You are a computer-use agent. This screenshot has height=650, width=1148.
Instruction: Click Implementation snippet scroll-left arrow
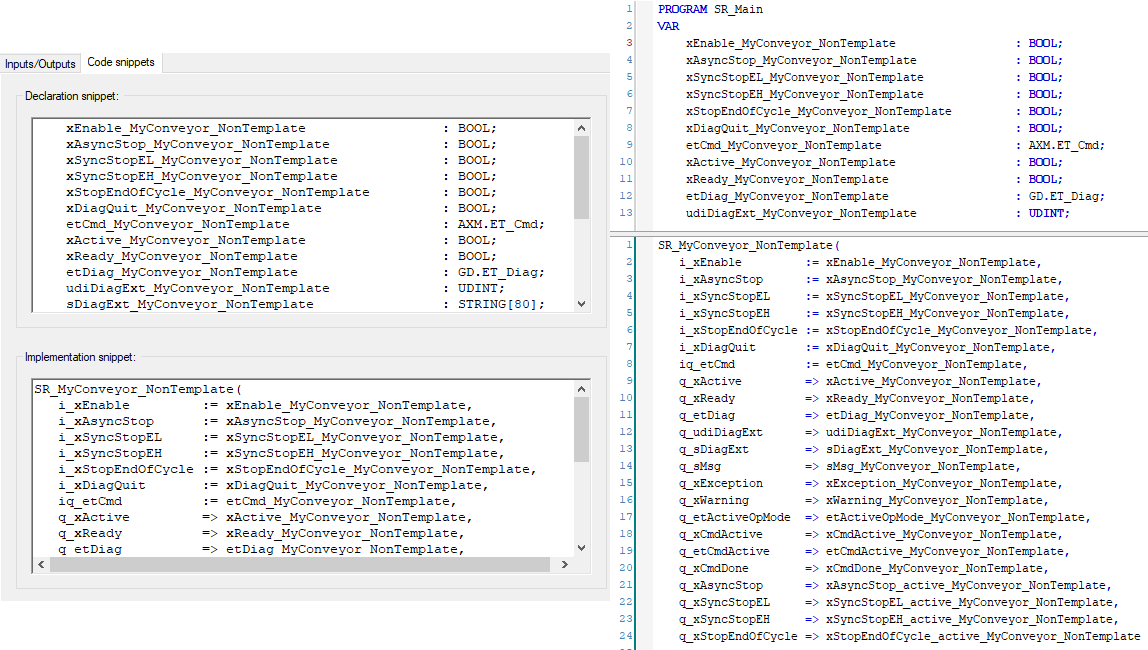[x=41, y=565]
